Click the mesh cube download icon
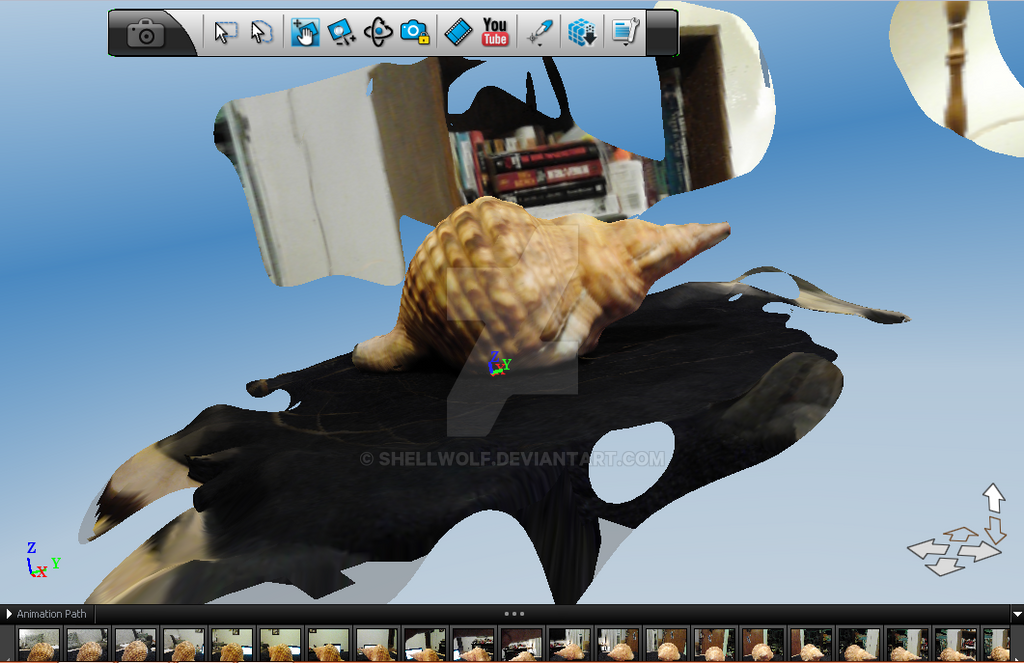 (x=582, y=32)
